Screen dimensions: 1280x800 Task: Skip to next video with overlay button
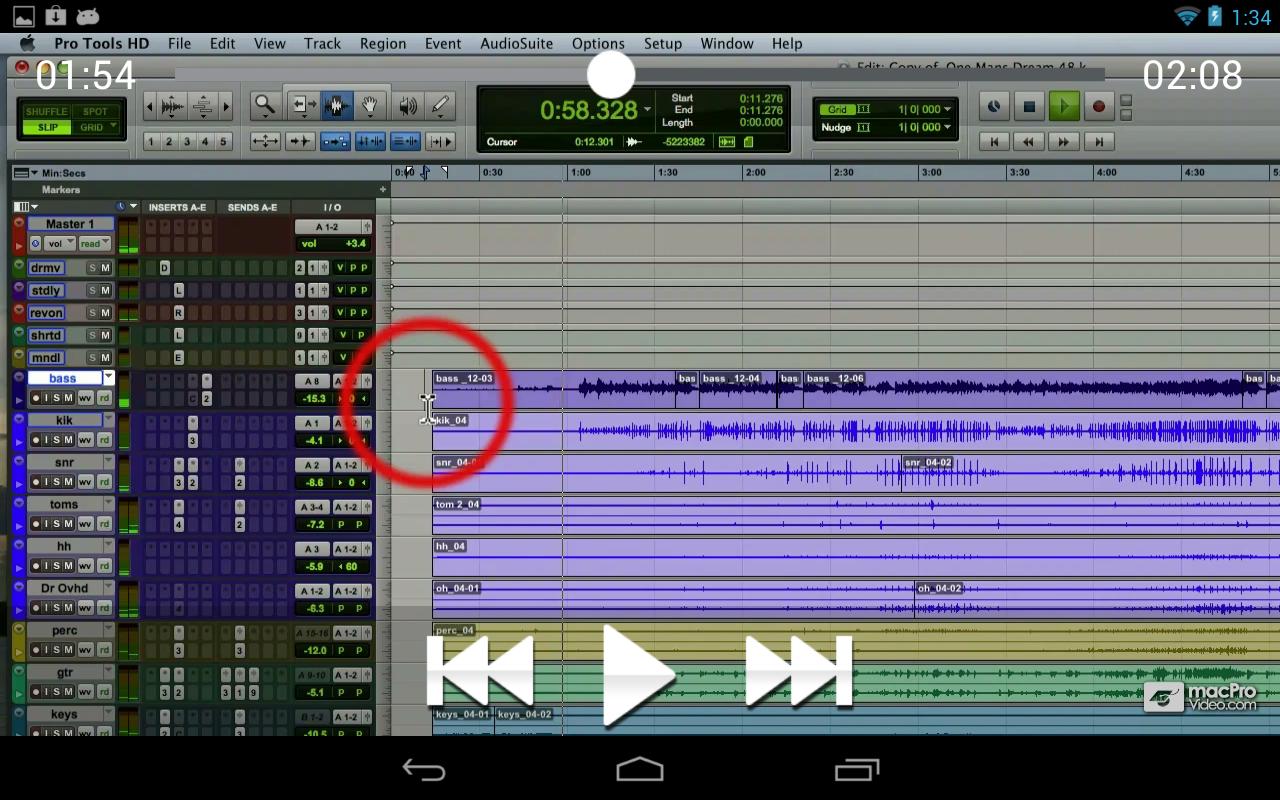click(798, 672)
